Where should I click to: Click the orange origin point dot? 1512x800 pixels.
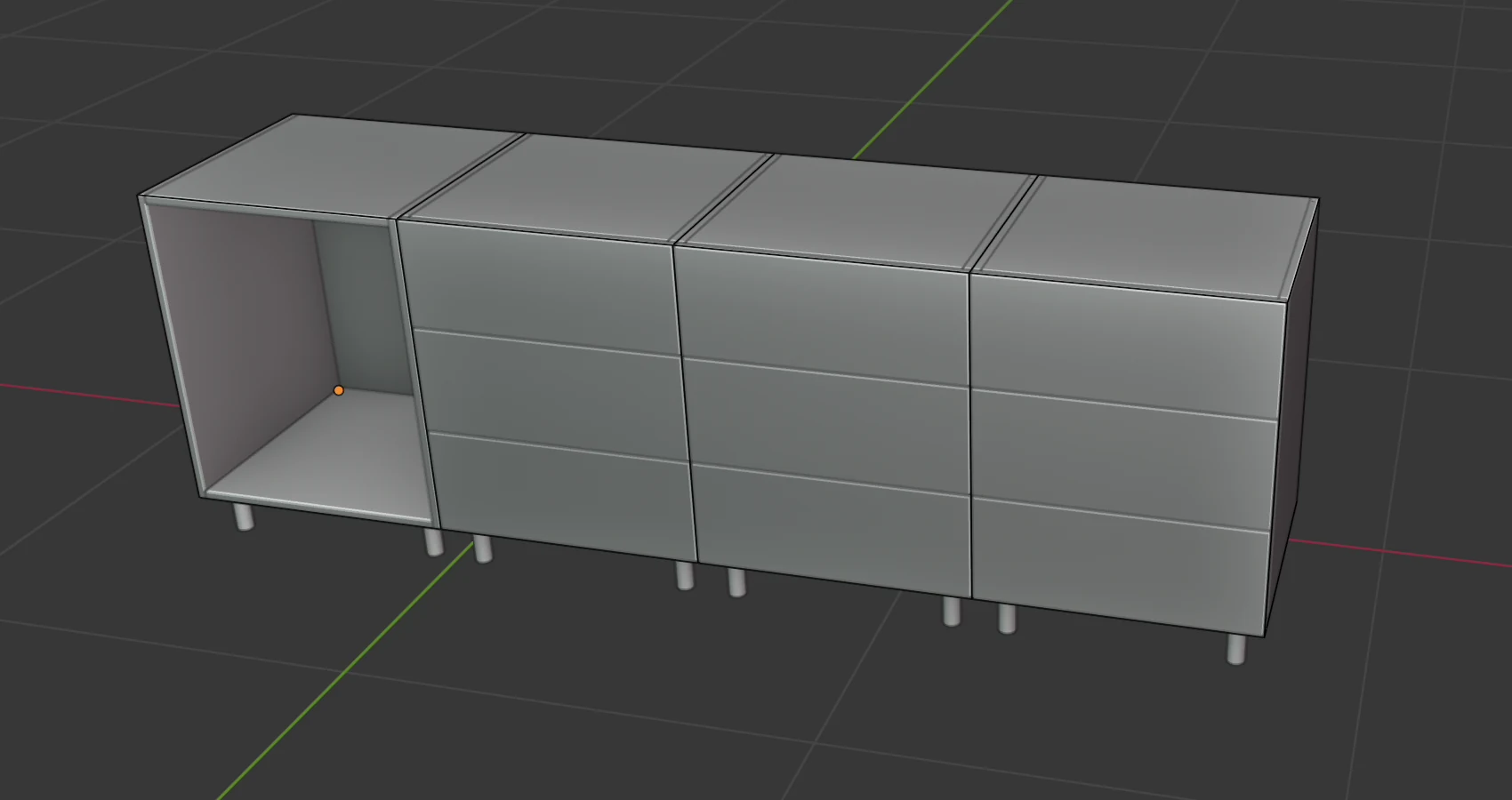(338, 390)
